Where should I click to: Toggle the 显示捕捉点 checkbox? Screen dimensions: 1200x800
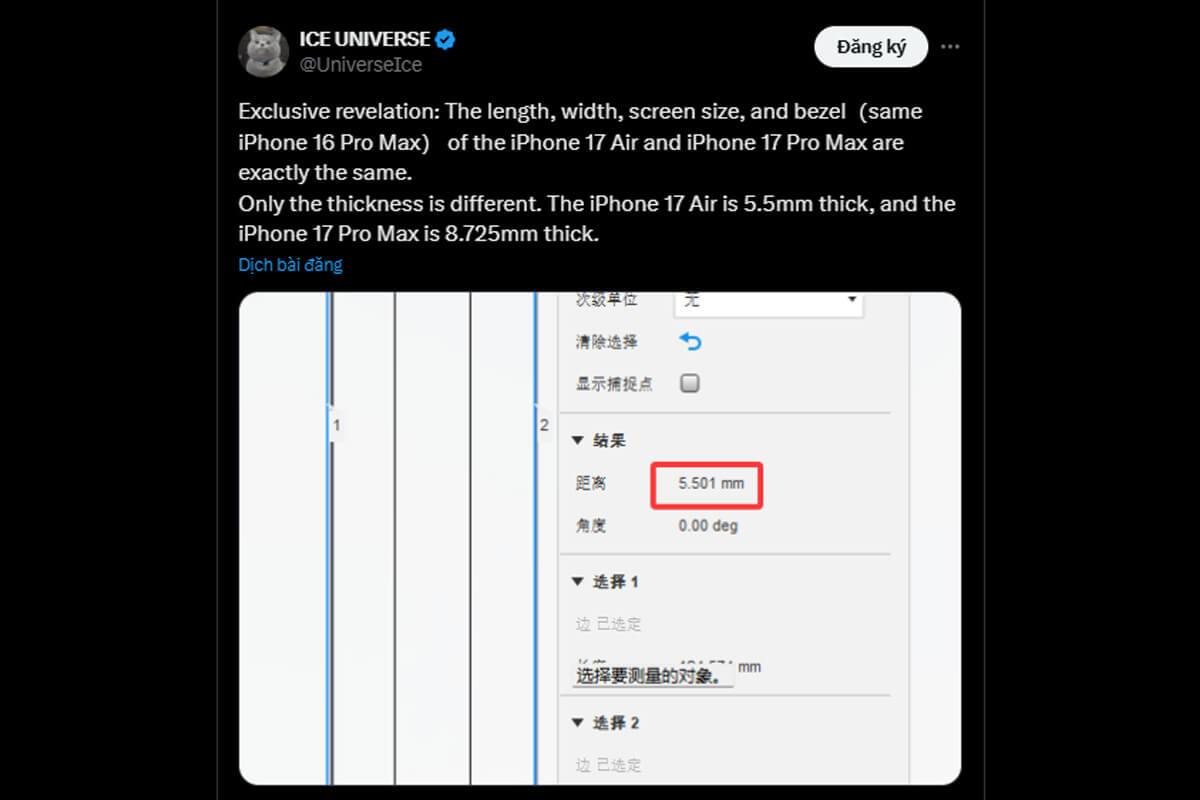[690, 383]
